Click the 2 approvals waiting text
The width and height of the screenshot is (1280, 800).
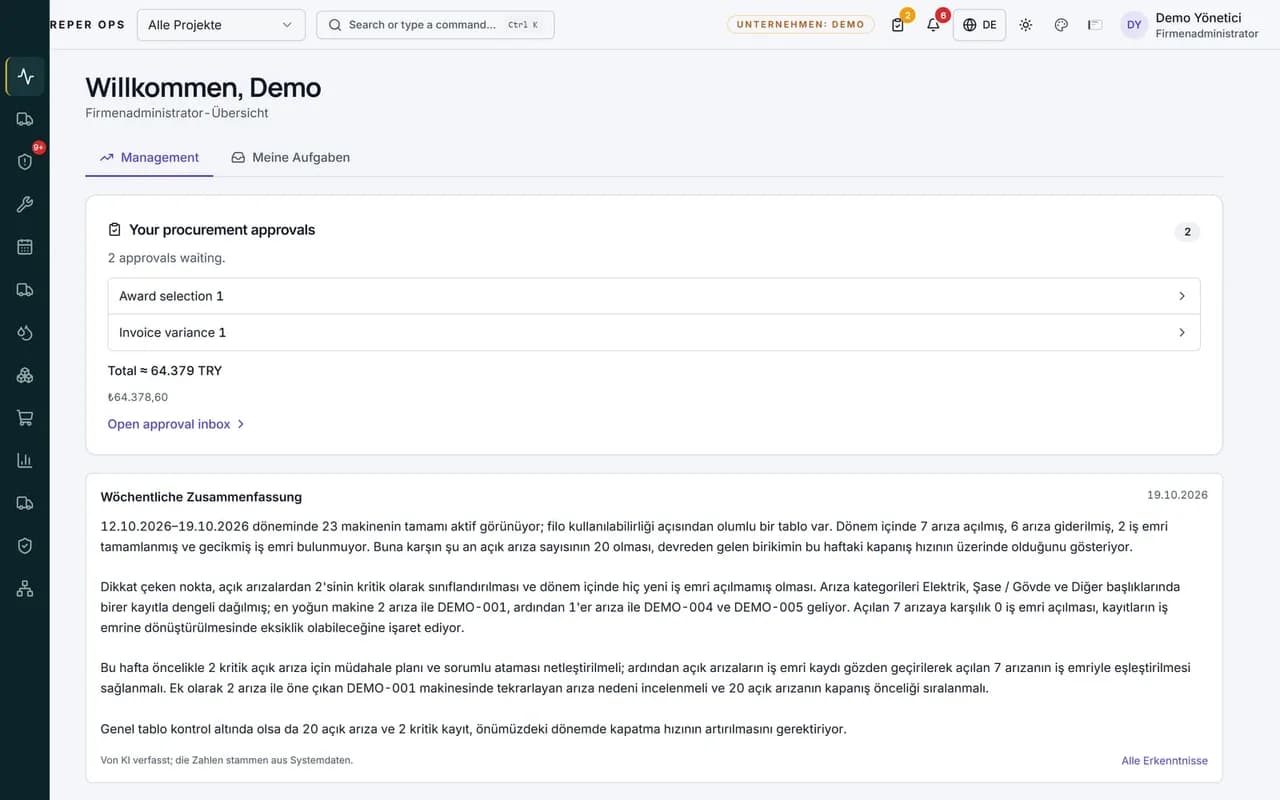point(167,258)
